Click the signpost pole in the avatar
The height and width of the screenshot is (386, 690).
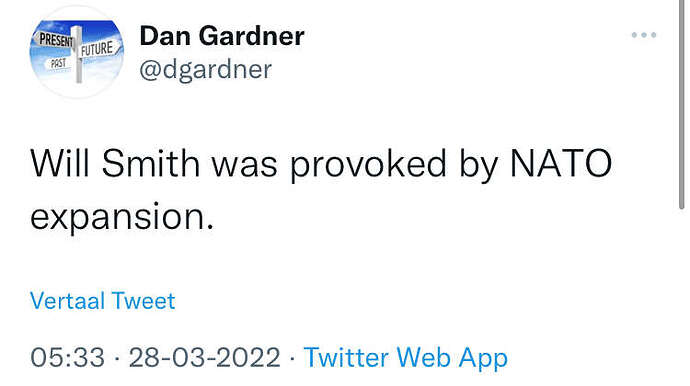click(78, 55)
